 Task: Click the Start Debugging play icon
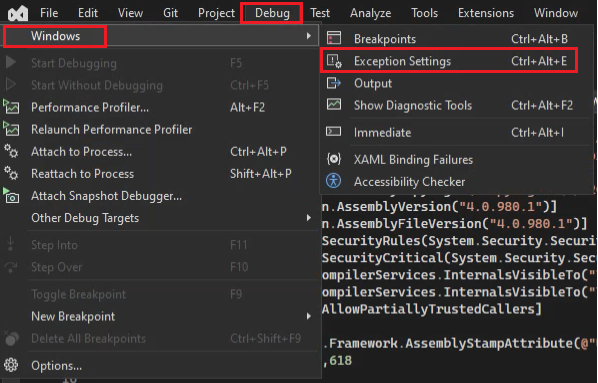(x=11, y=63)
